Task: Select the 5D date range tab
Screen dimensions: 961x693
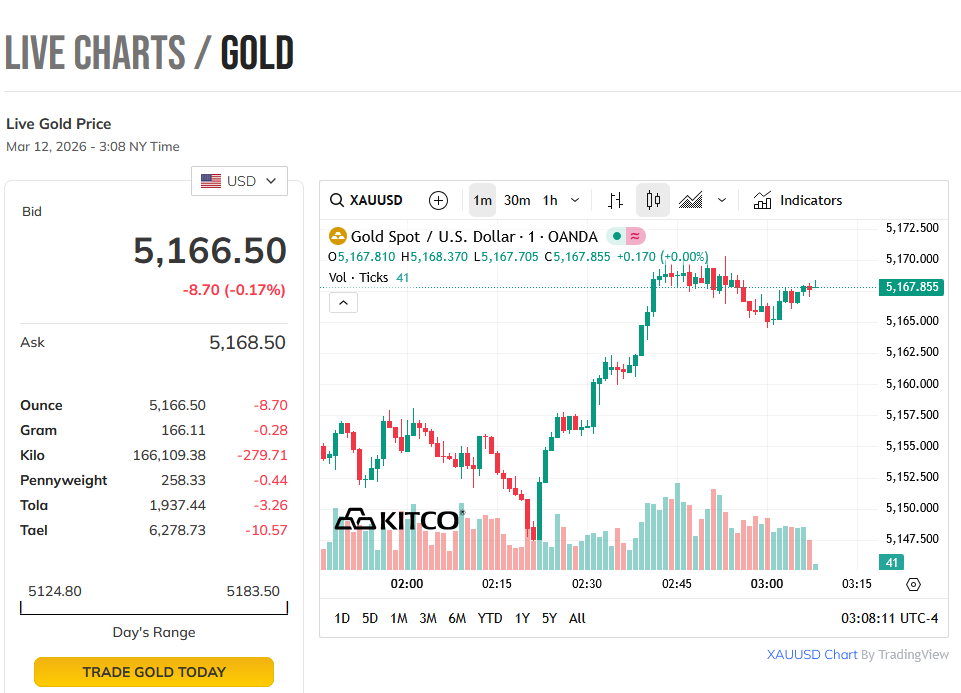Action: pyautogui.click(x=370, y=618)
